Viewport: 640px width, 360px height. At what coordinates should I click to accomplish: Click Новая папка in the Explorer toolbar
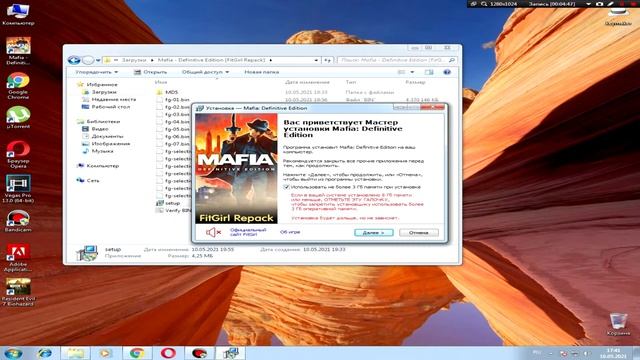pos(262,72)
